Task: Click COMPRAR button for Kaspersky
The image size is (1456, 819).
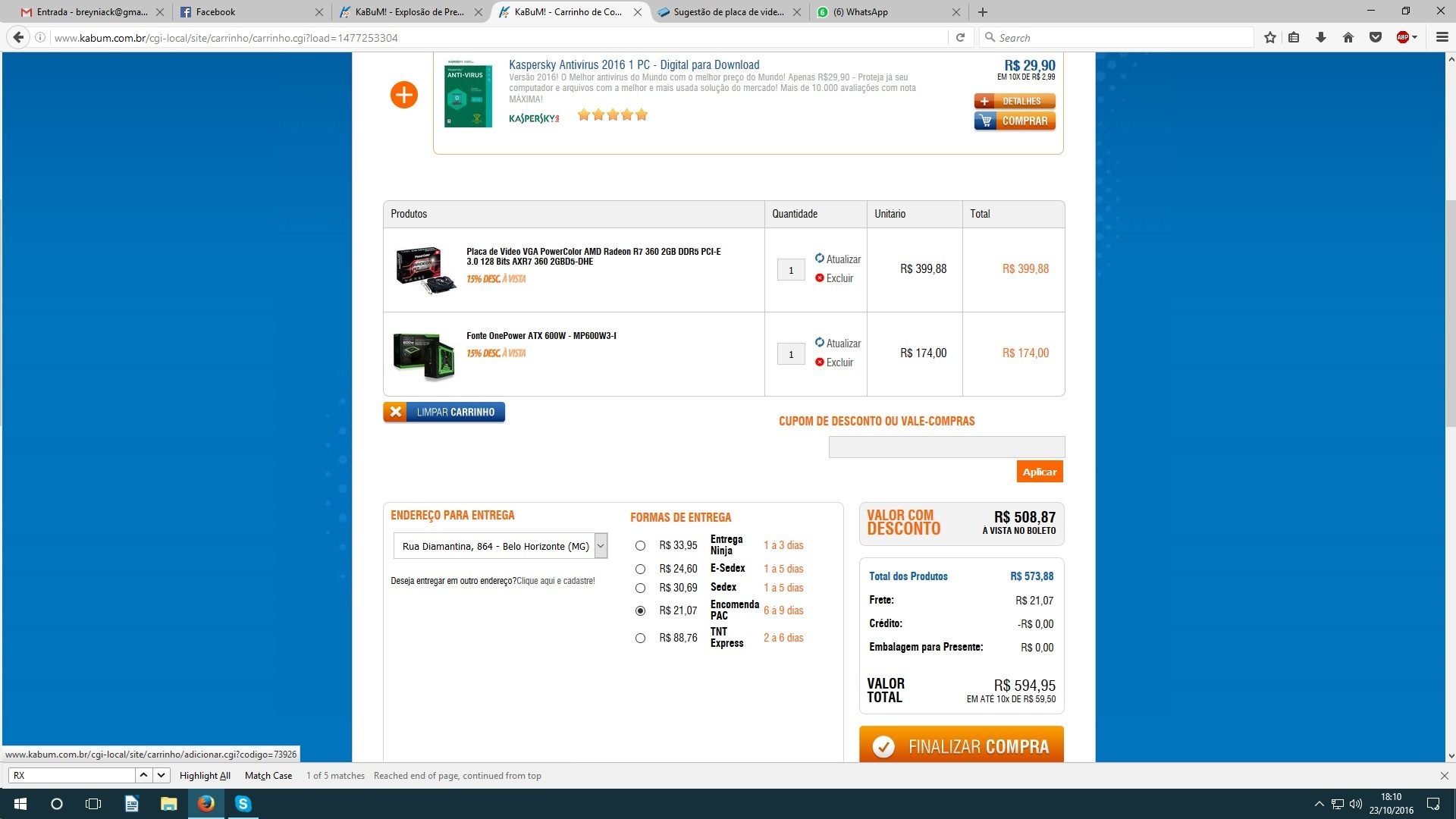Action: (x=1015, y=121)
